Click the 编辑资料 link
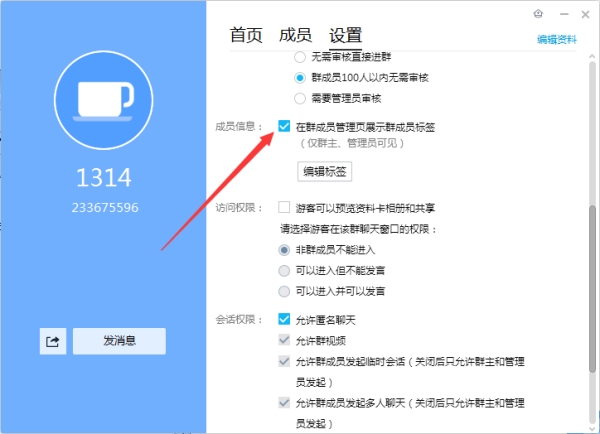Viewport: 600px width, 434px height. (x=557, y=39)
